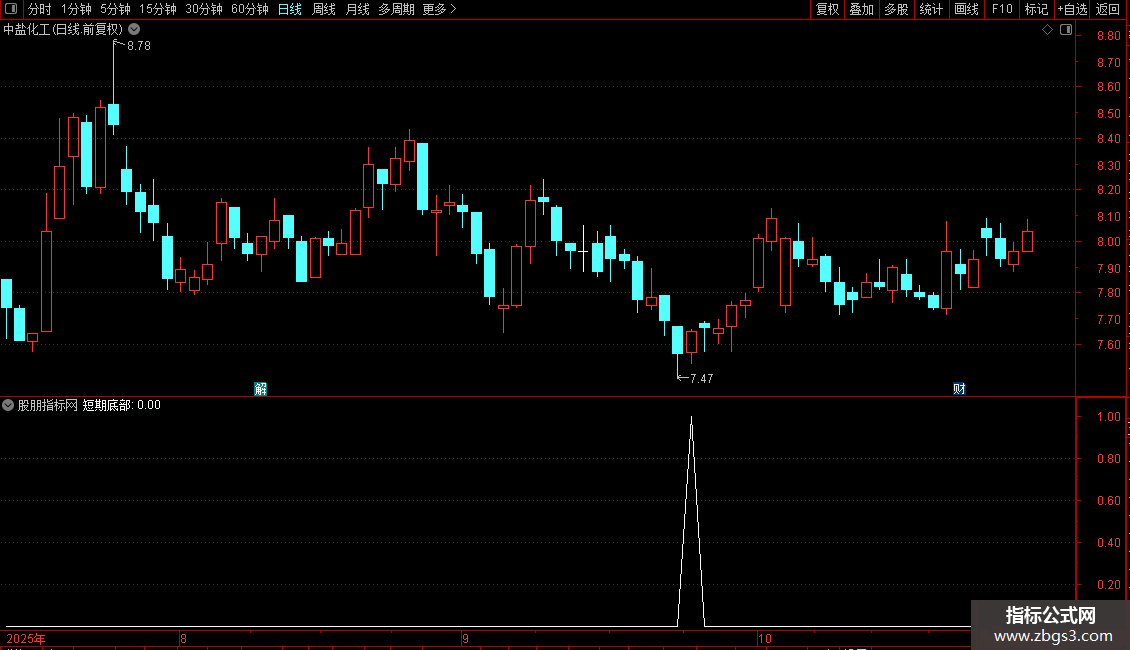
Task: Open dropdown next to 中盐化工 title
Action: point(134,30)
